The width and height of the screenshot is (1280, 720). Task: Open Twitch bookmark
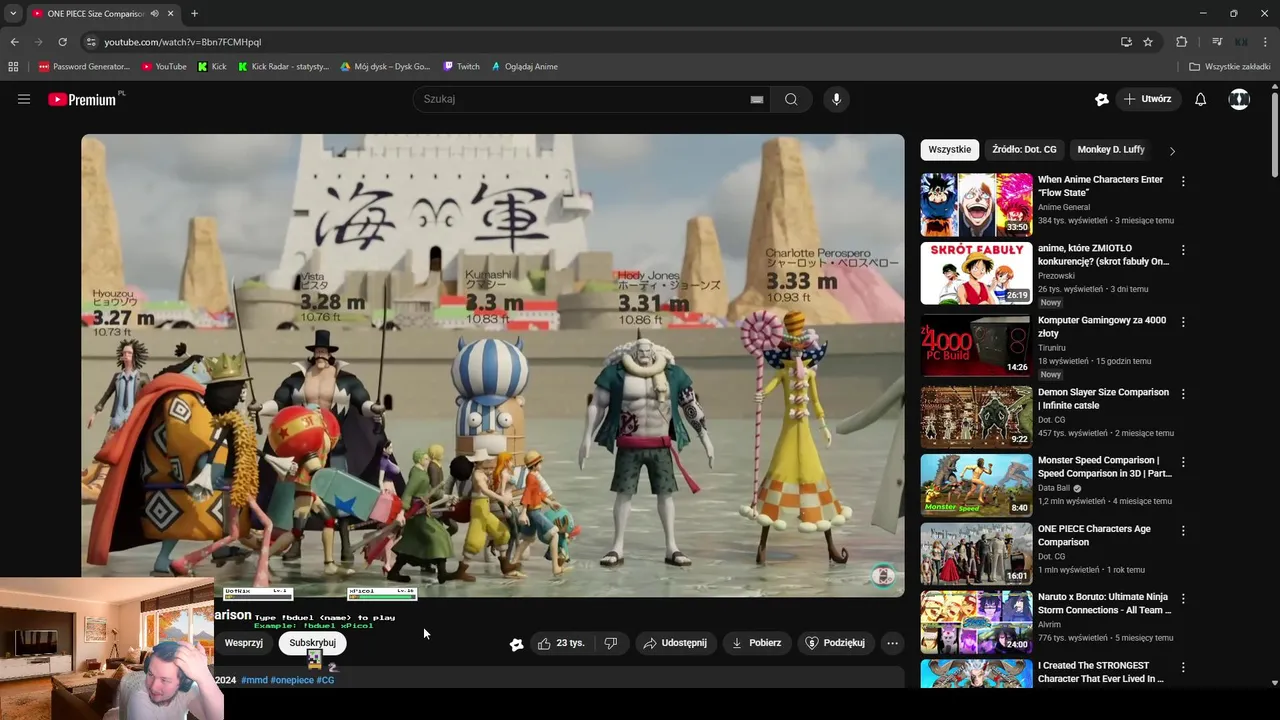coord(461,66)
